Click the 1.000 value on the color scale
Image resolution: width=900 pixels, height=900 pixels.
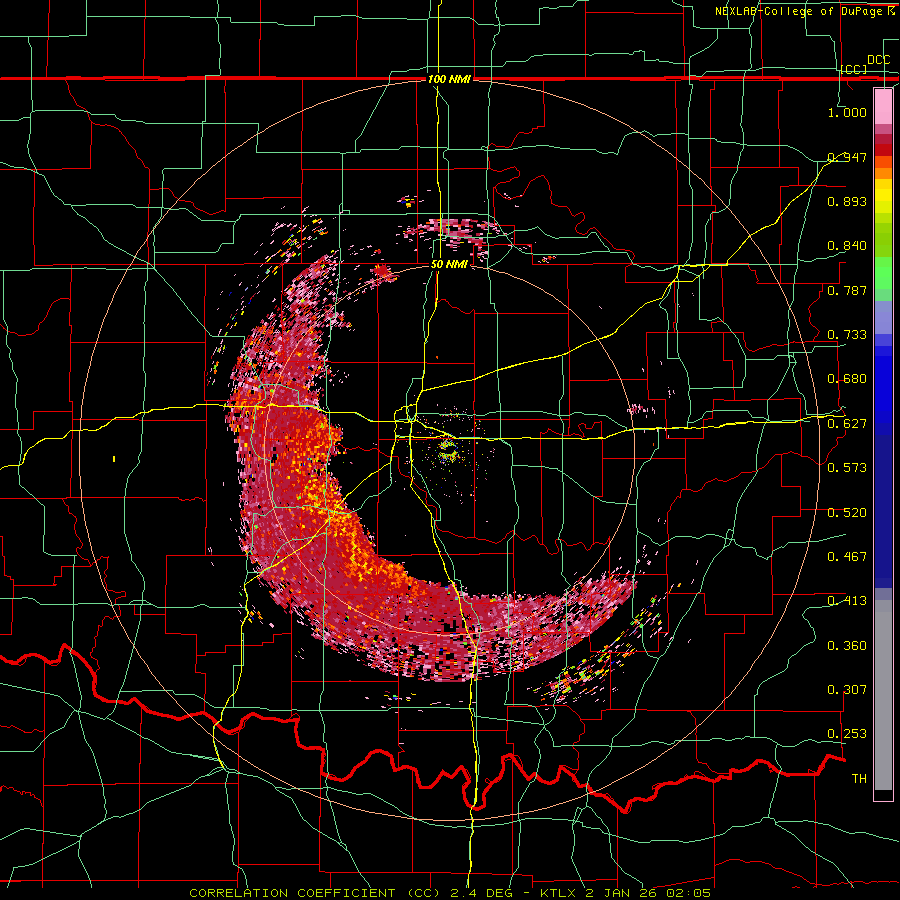coord(847,112)
